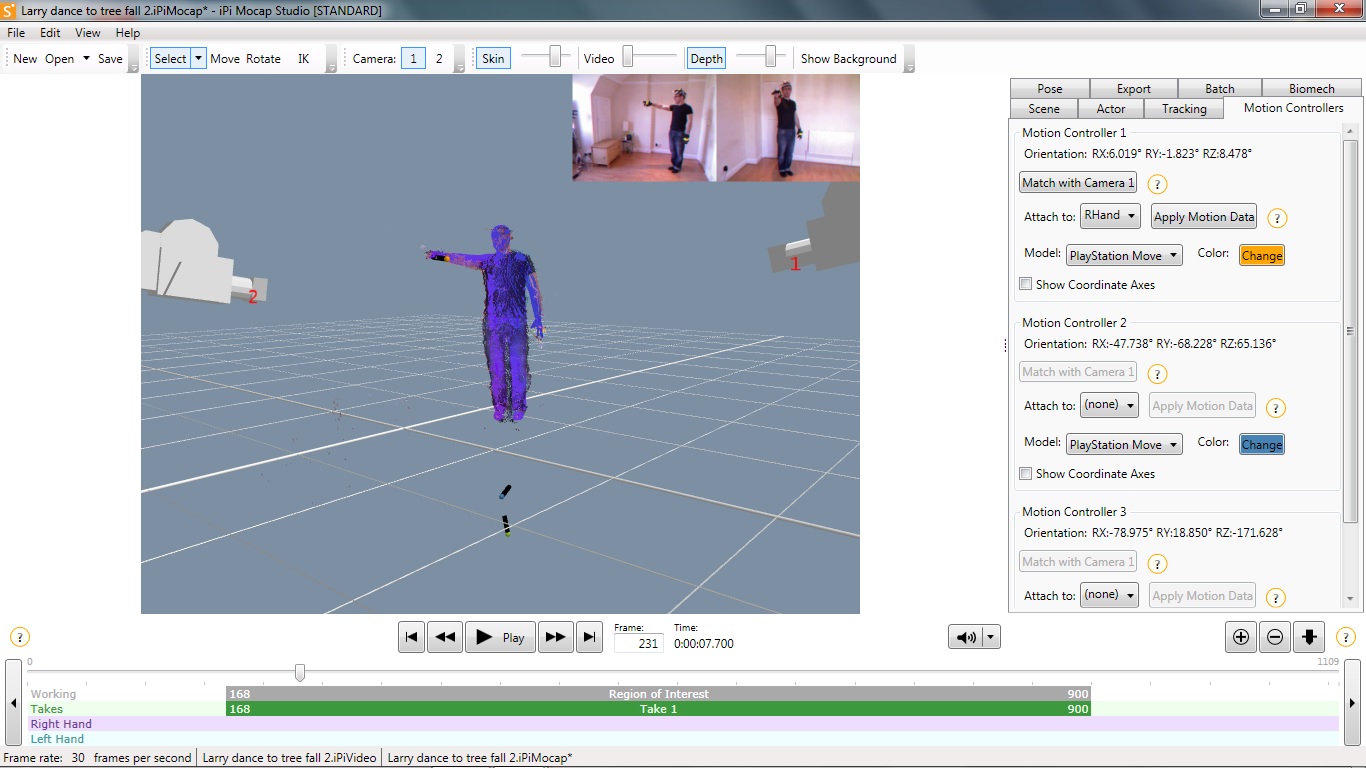Image resolution: width=1366 pixels, height=768 pixels.
Task: Enable Show Coordinate Axes for Controller 1
Action: tap(1025, 284)
